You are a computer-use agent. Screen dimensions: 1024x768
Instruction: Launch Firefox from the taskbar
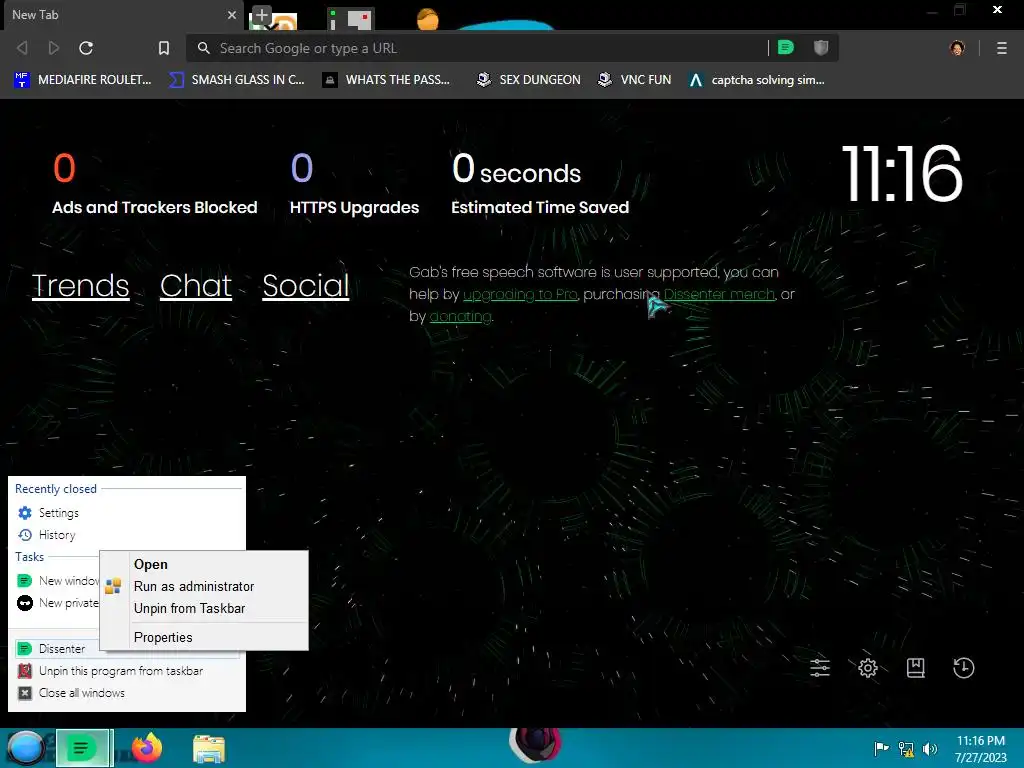147,748
